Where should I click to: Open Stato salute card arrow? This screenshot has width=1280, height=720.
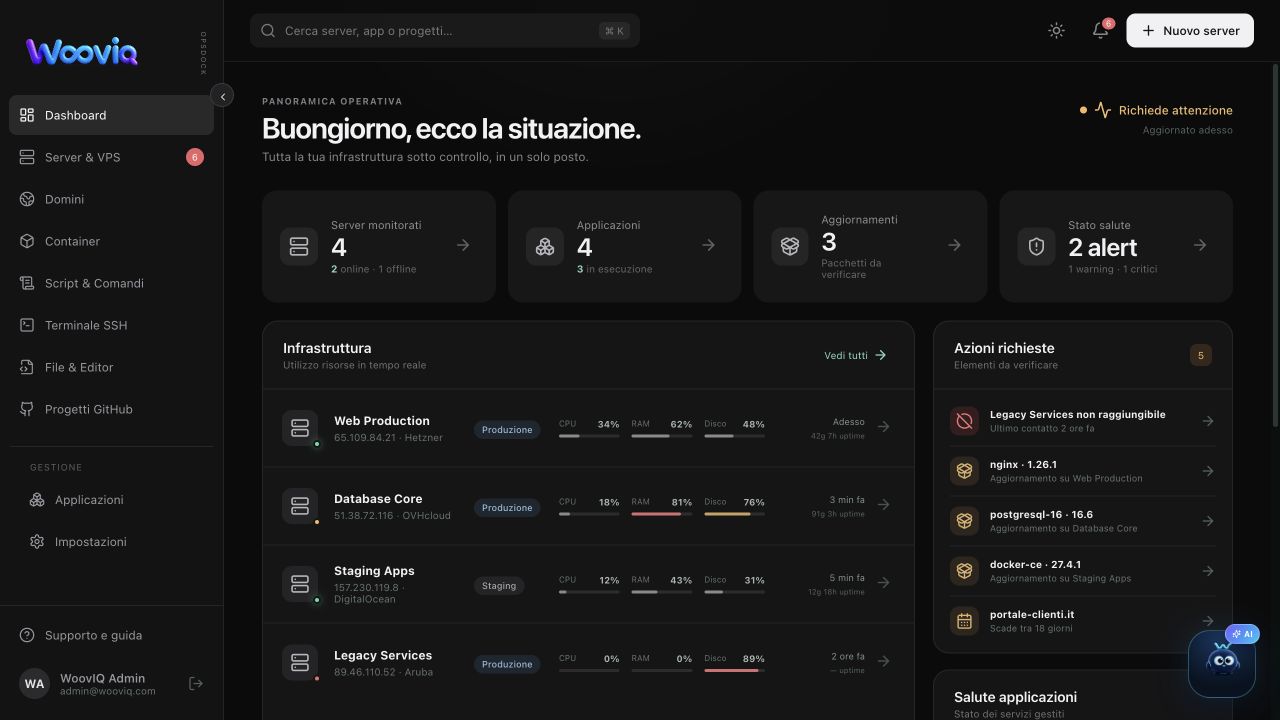tap(1199, 245)
